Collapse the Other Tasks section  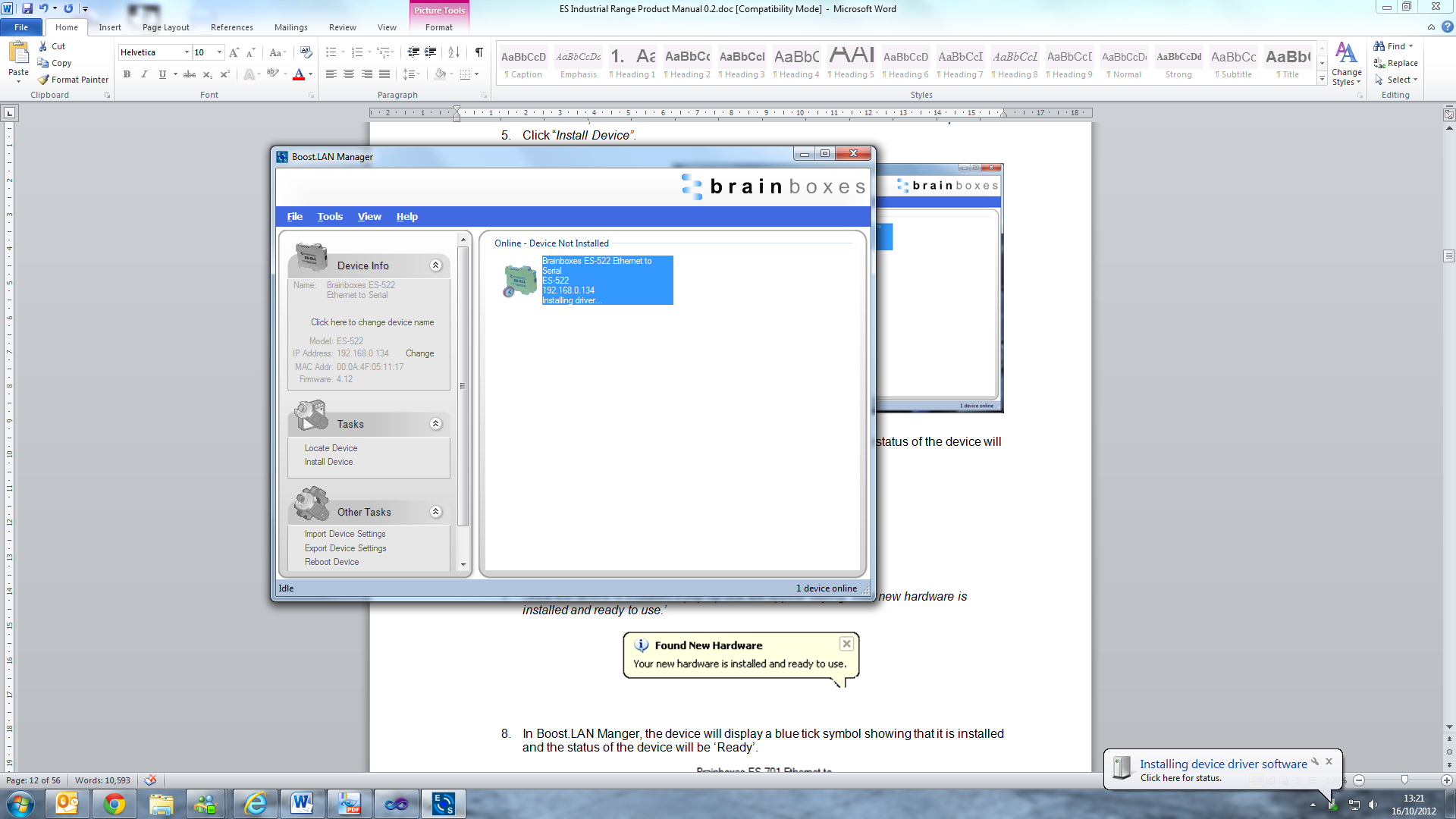(x=435, y=512)
